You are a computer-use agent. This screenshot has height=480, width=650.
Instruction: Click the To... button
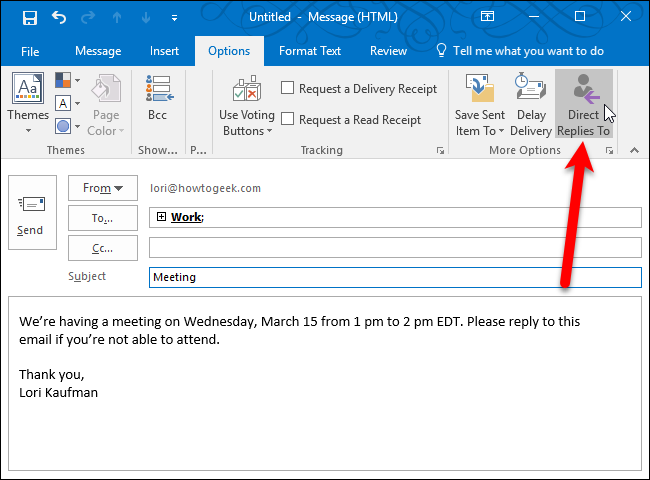(x=103, y=217)
